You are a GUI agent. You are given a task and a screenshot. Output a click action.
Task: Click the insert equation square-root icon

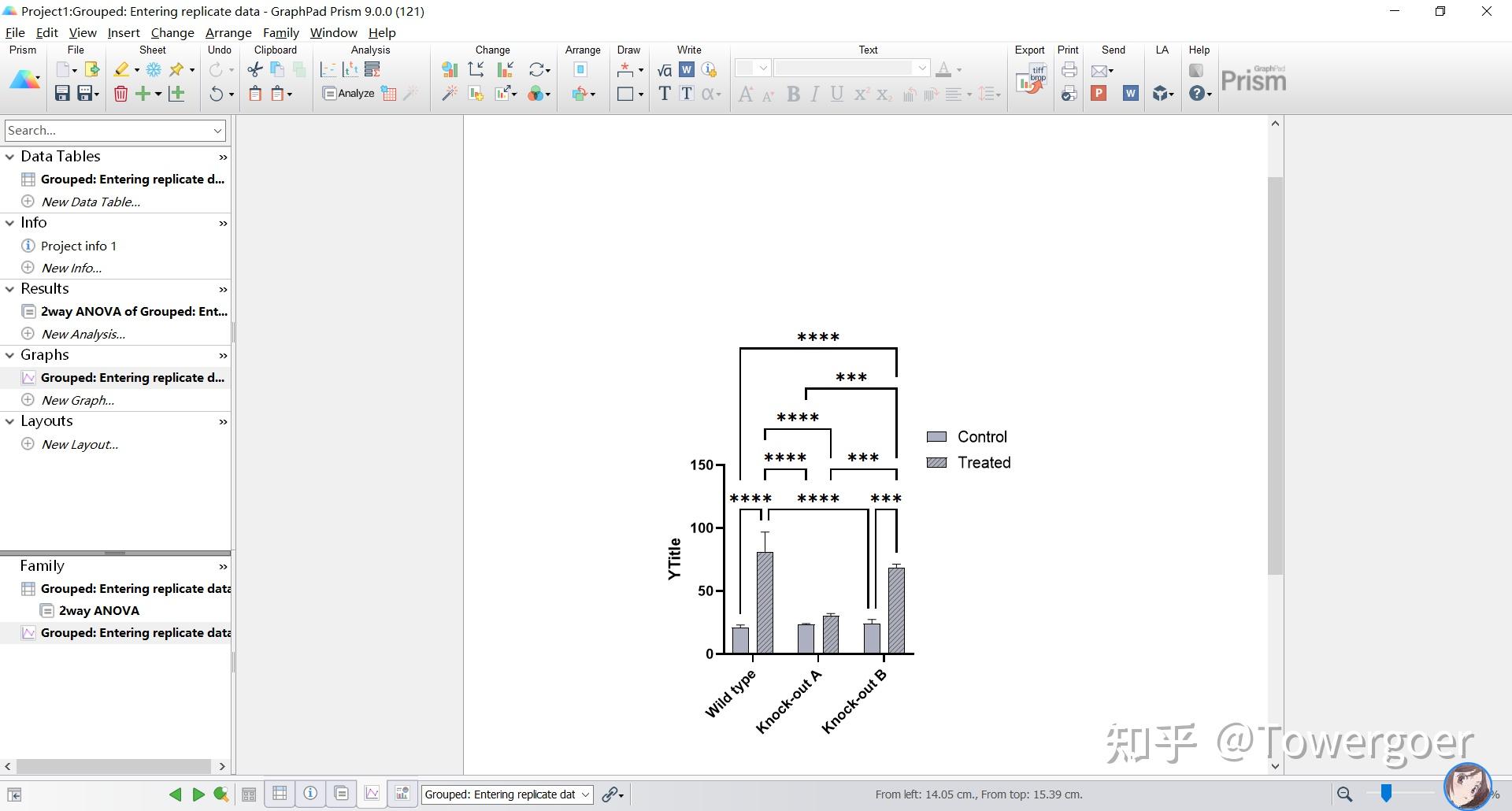point(665,70)
